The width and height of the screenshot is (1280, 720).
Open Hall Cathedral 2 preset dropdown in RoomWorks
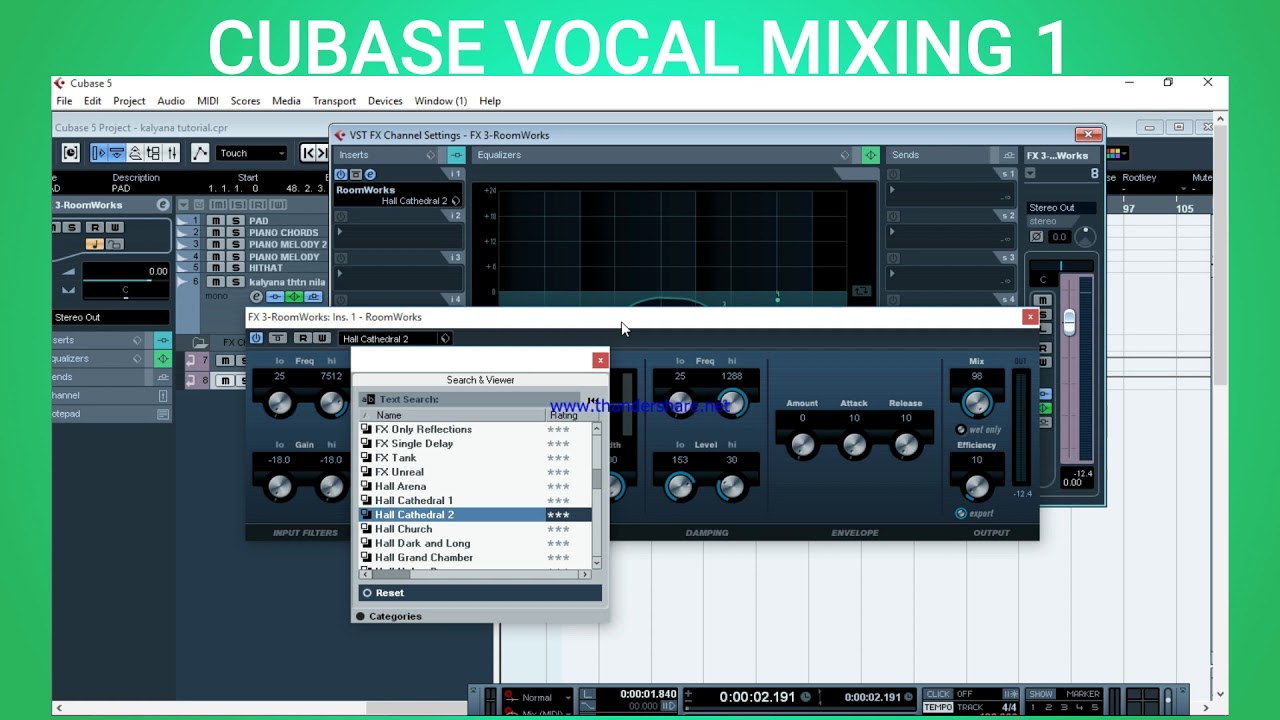(388, 339)
